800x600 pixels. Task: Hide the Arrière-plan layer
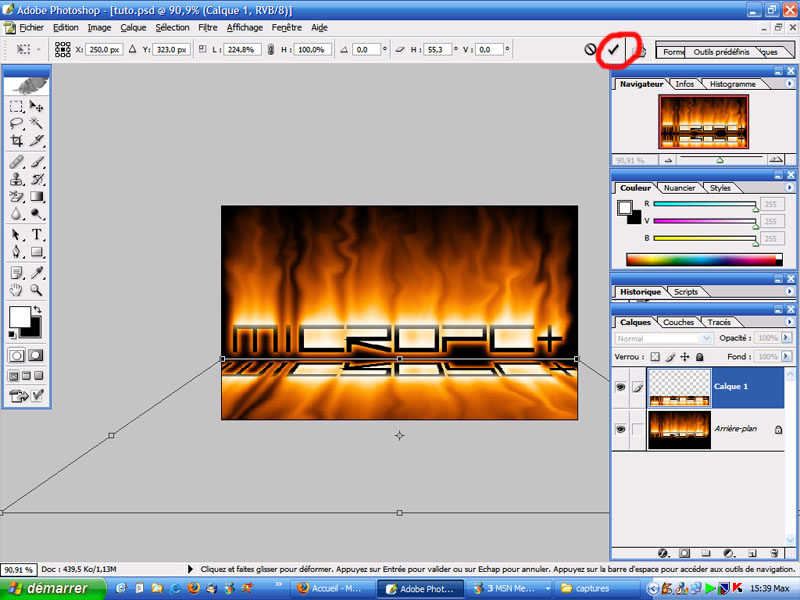tap(621, 429)
